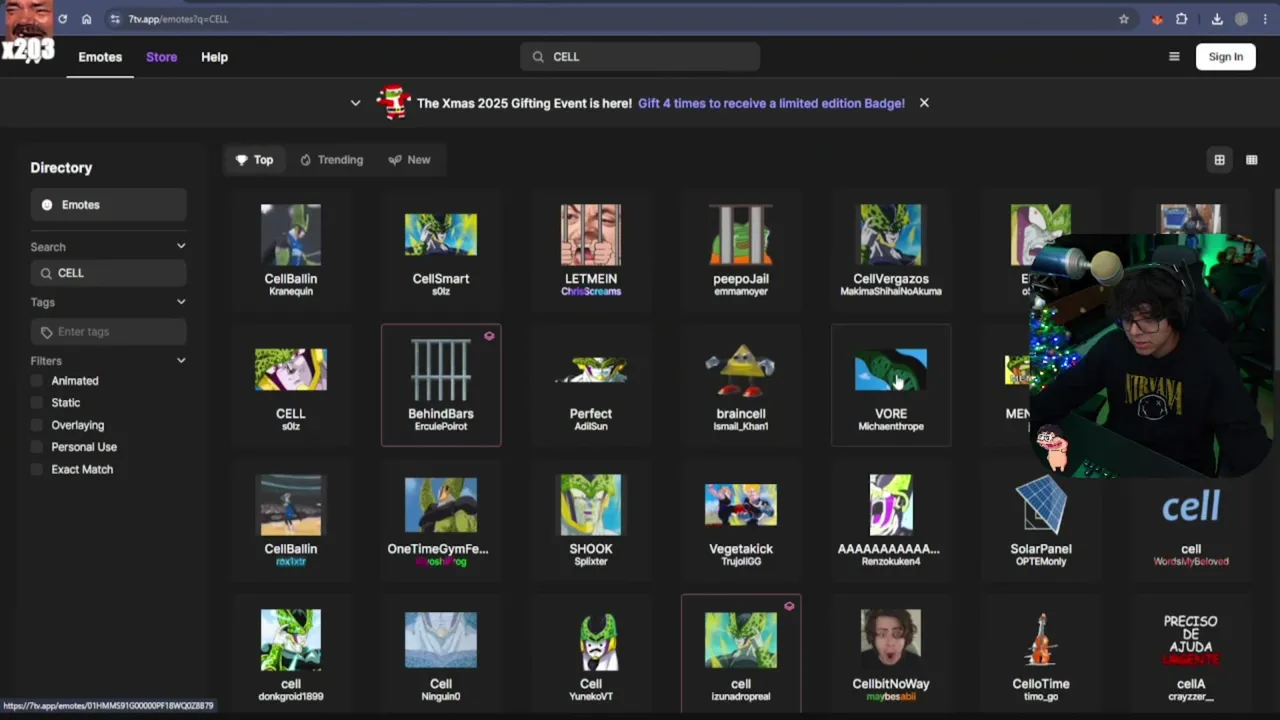The image size is (1280, 720).
Task: Open creator Michaenthrope profile link
Action: (x=891, y=427)
